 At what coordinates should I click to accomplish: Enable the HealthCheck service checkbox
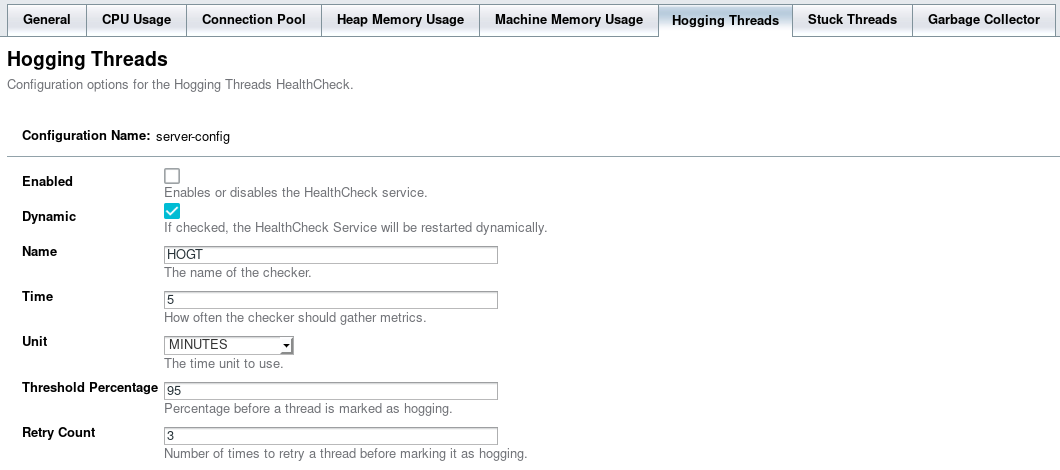click(172, 176)
